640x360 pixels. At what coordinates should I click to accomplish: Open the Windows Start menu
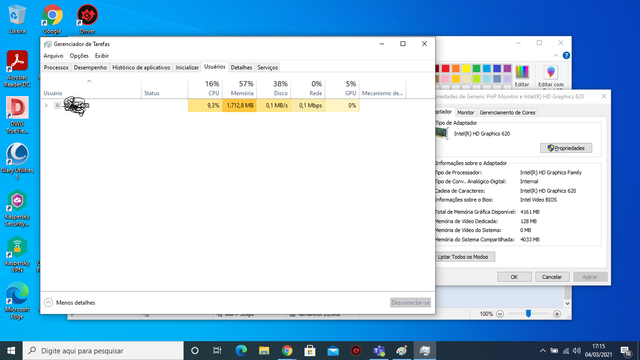(x=11, y=351)
